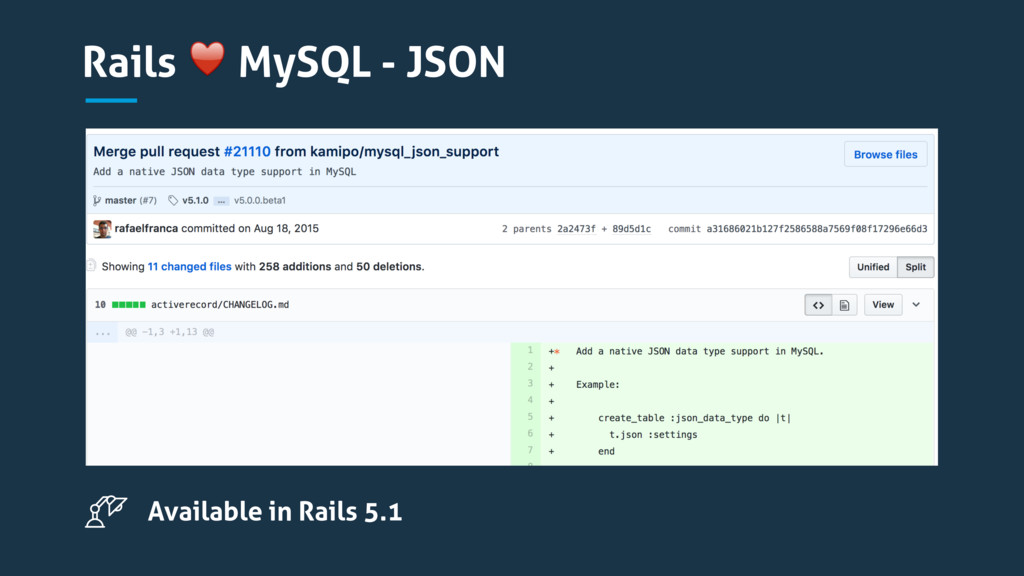The image size is (1024, 576).
Task: Click diff line number 5
Action: [x=530, y=417]
